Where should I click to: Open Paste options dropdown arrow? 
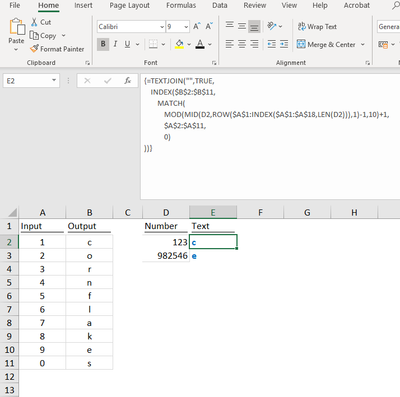coord(16,49)
